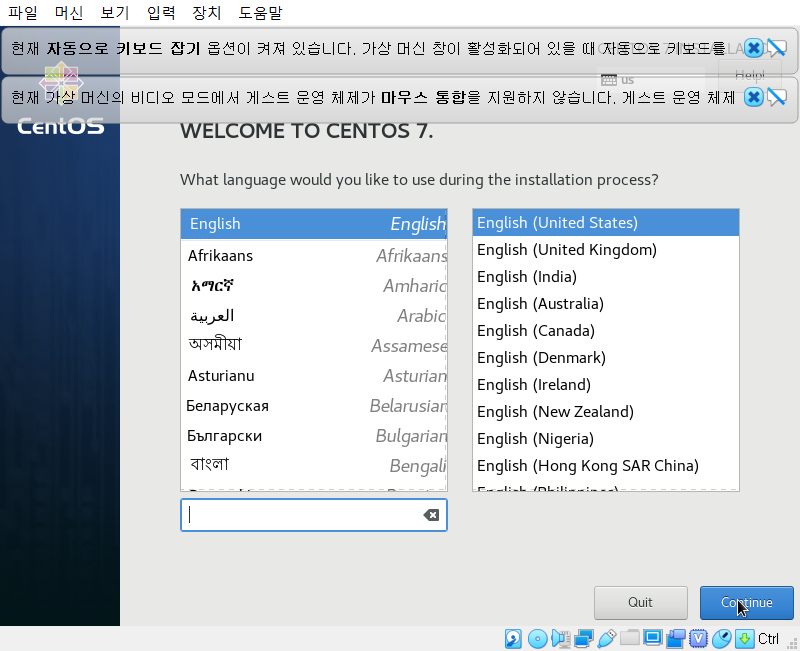Choose English (Denmark) locale
Screen dimensions: 800x651
tap(606, 358)
